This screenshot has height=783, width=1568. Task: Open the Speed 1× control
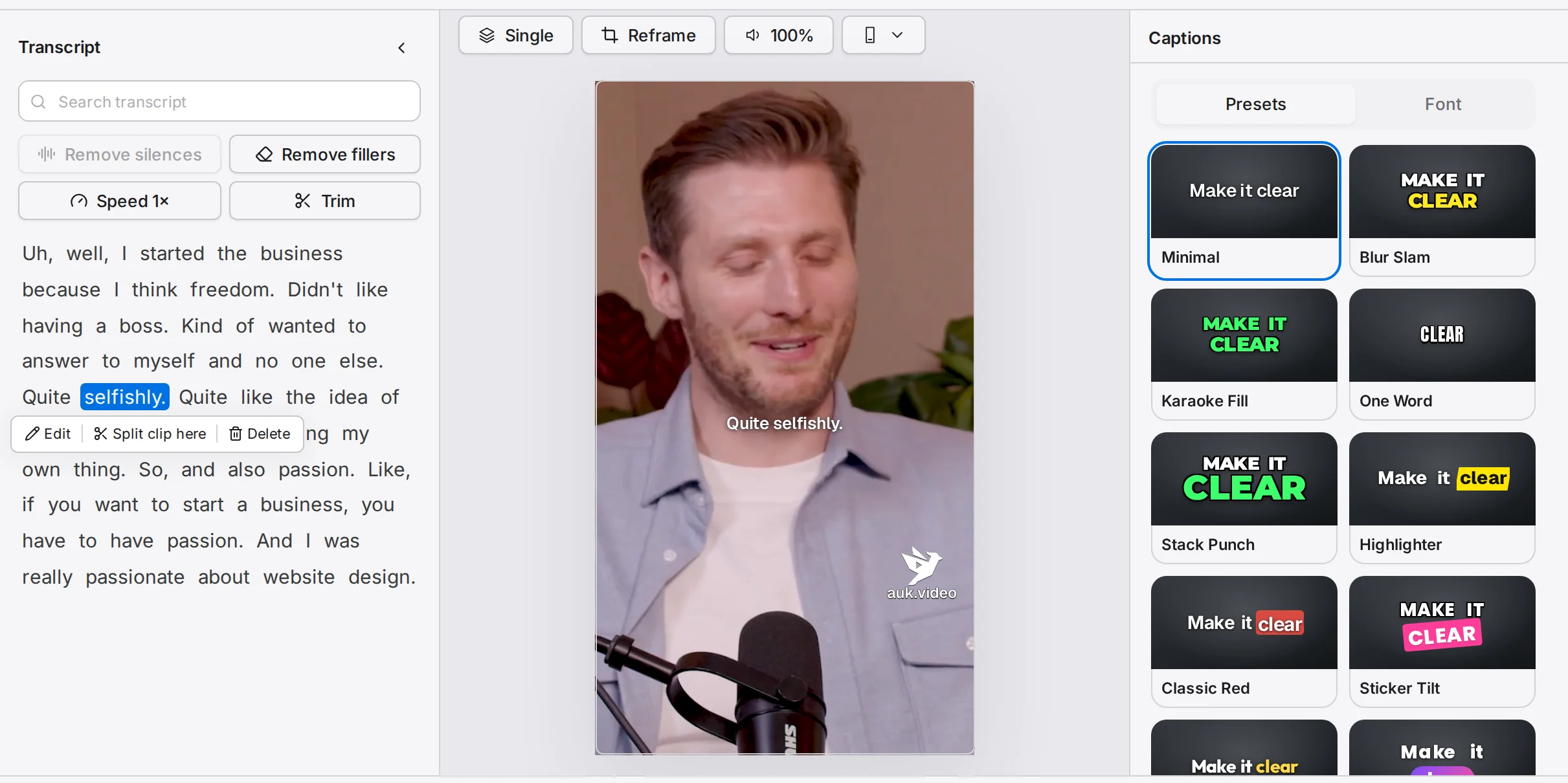120,201
